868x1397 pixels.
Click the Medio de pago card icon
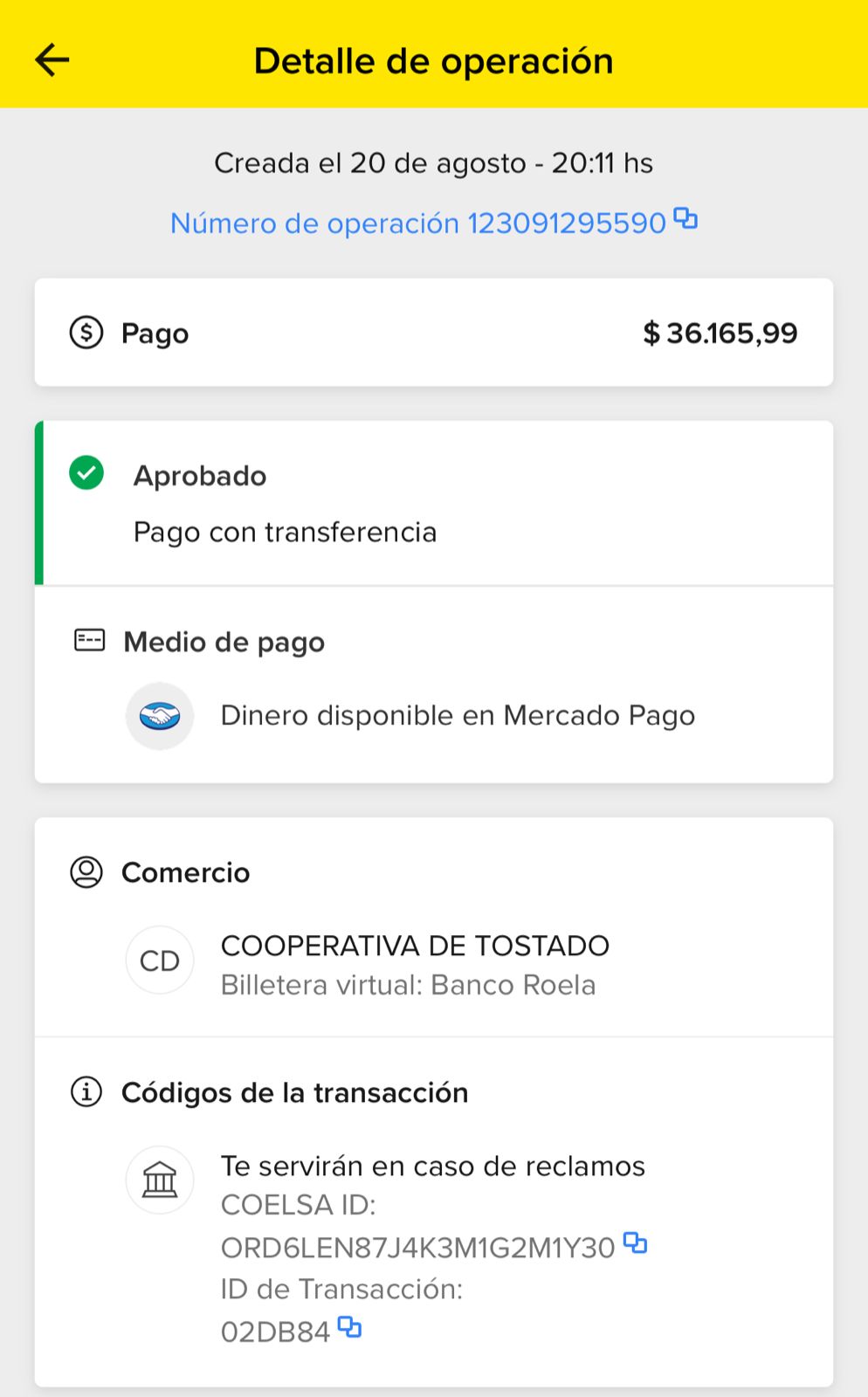tap(89, 641)
